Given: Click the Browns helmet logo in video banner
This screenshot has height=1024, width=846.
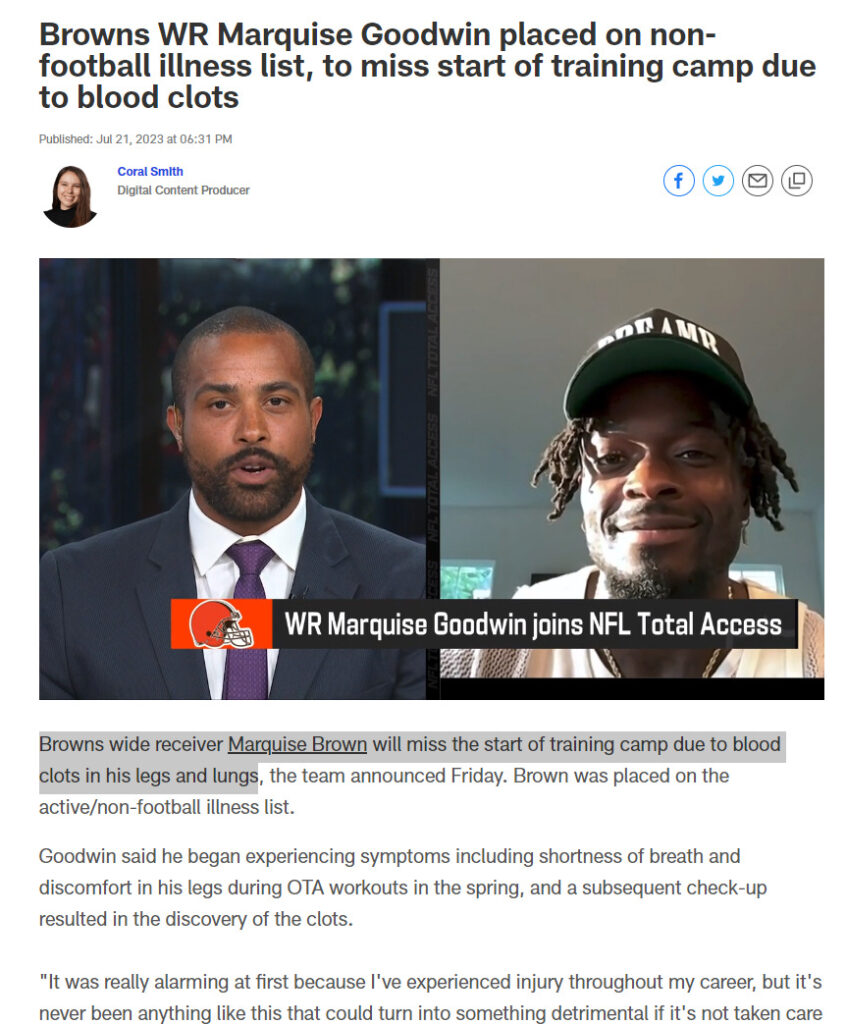Looking at the screenshot, I should 221,624.
